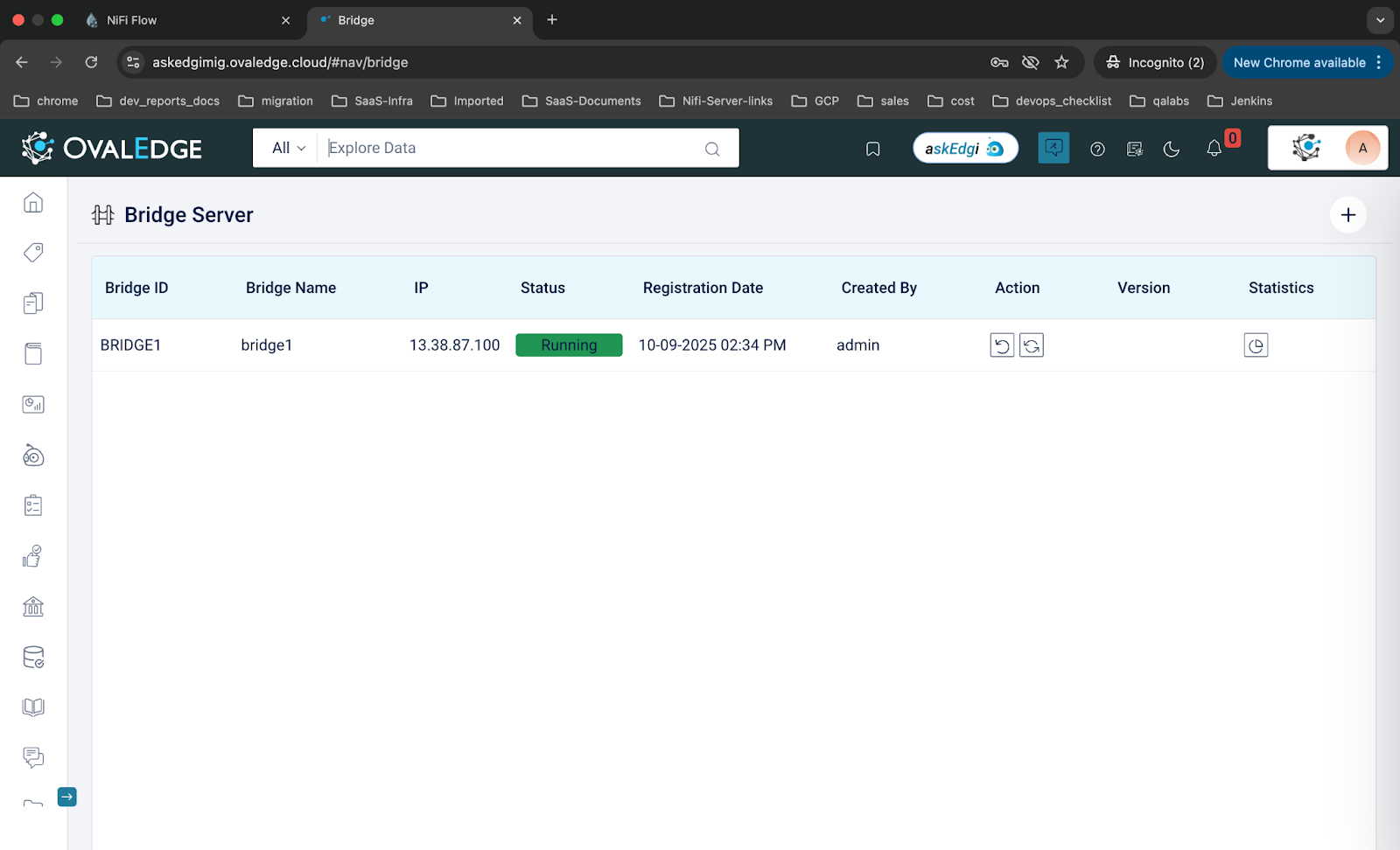Switch to the NiFi Flow browser tab
The height and width of the screenshot is (850, 1400).
(x=131, y=20)
